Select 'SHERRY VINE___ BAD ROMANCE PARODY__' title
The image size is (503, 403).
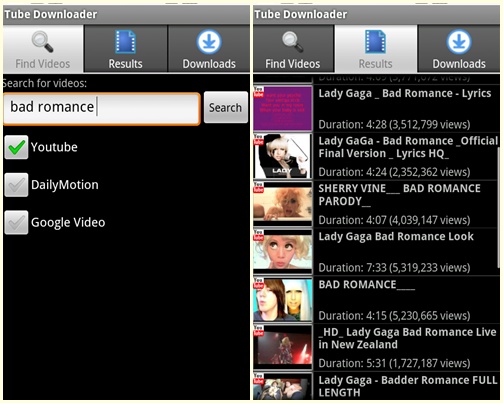(399, 195)
